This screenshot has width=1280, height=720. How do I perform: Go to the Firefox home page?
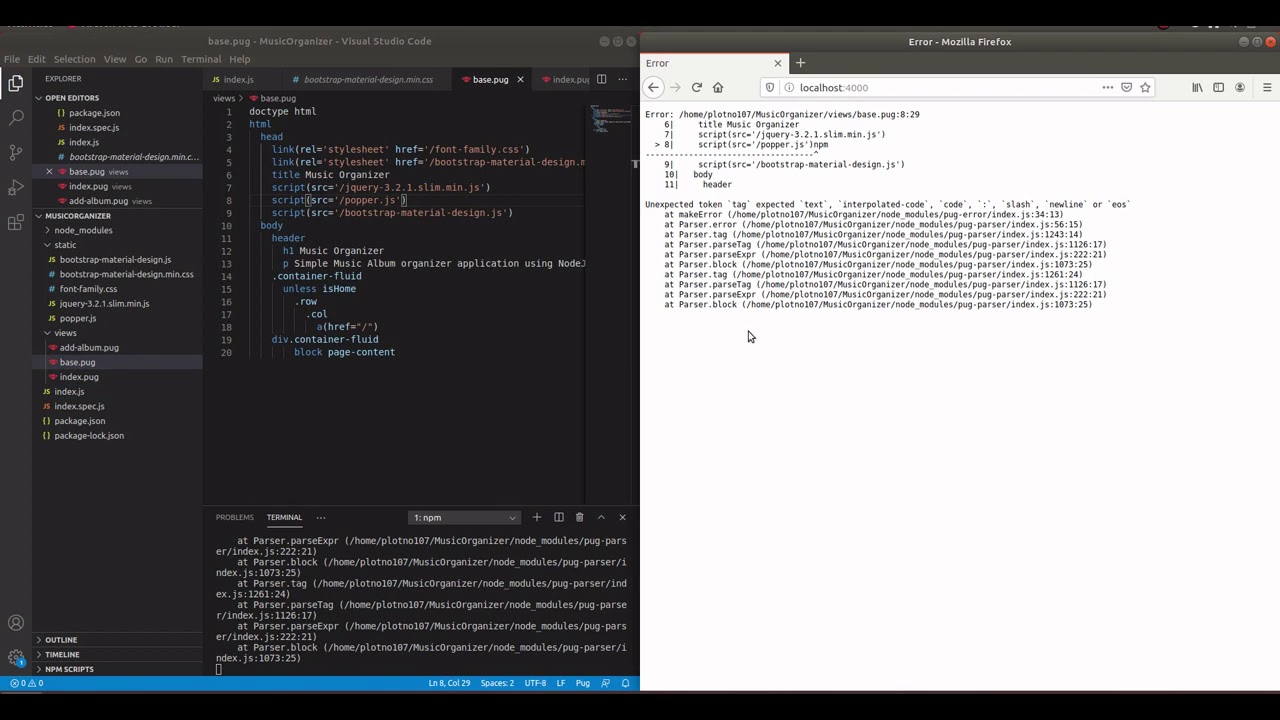tap(718, 88)
